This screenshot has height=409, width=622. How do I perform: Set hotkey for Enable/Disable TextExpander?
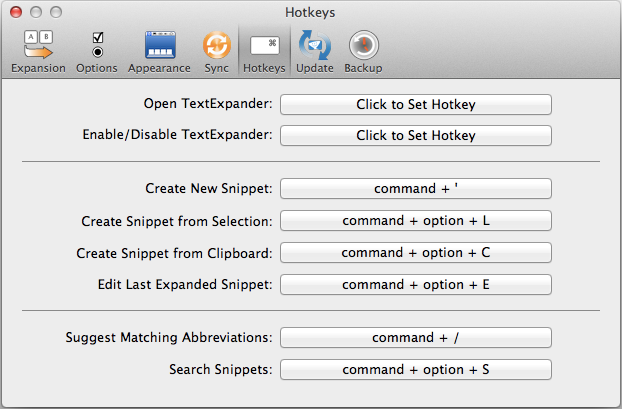coord(415,134)
